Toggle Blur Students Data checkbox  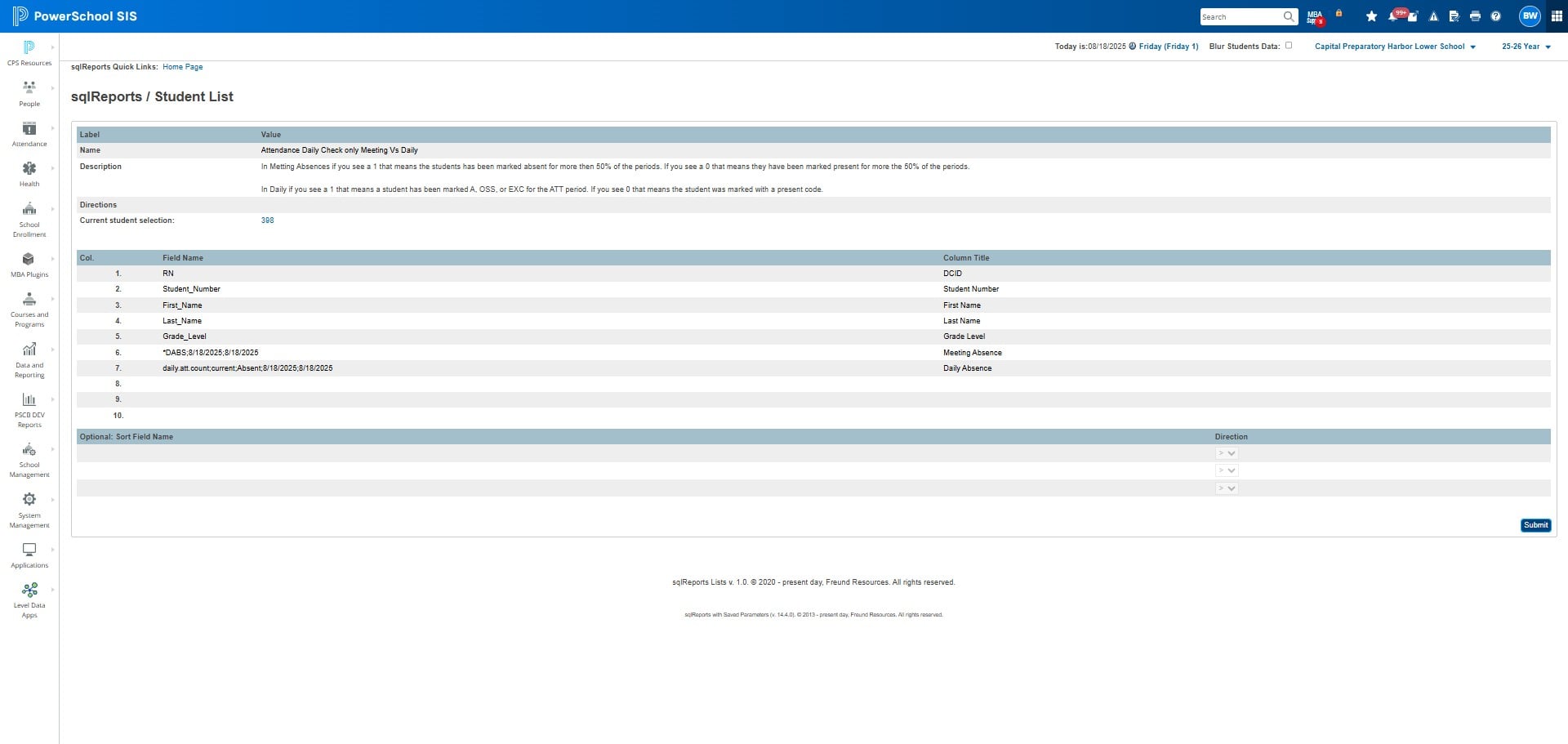point(1289,46)
